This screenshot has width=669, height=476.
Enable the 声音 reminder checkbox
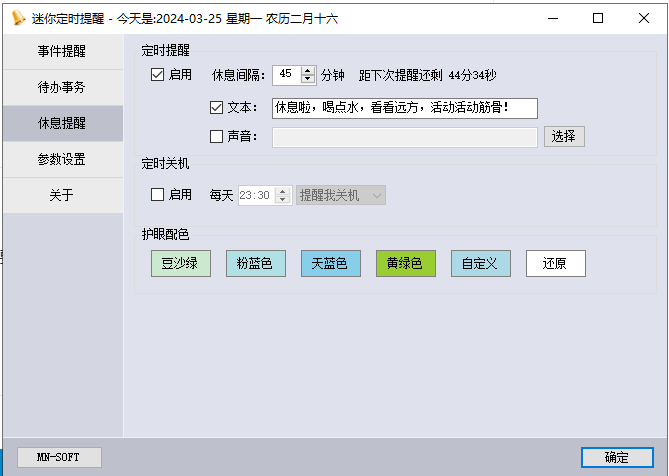(217, 137)
